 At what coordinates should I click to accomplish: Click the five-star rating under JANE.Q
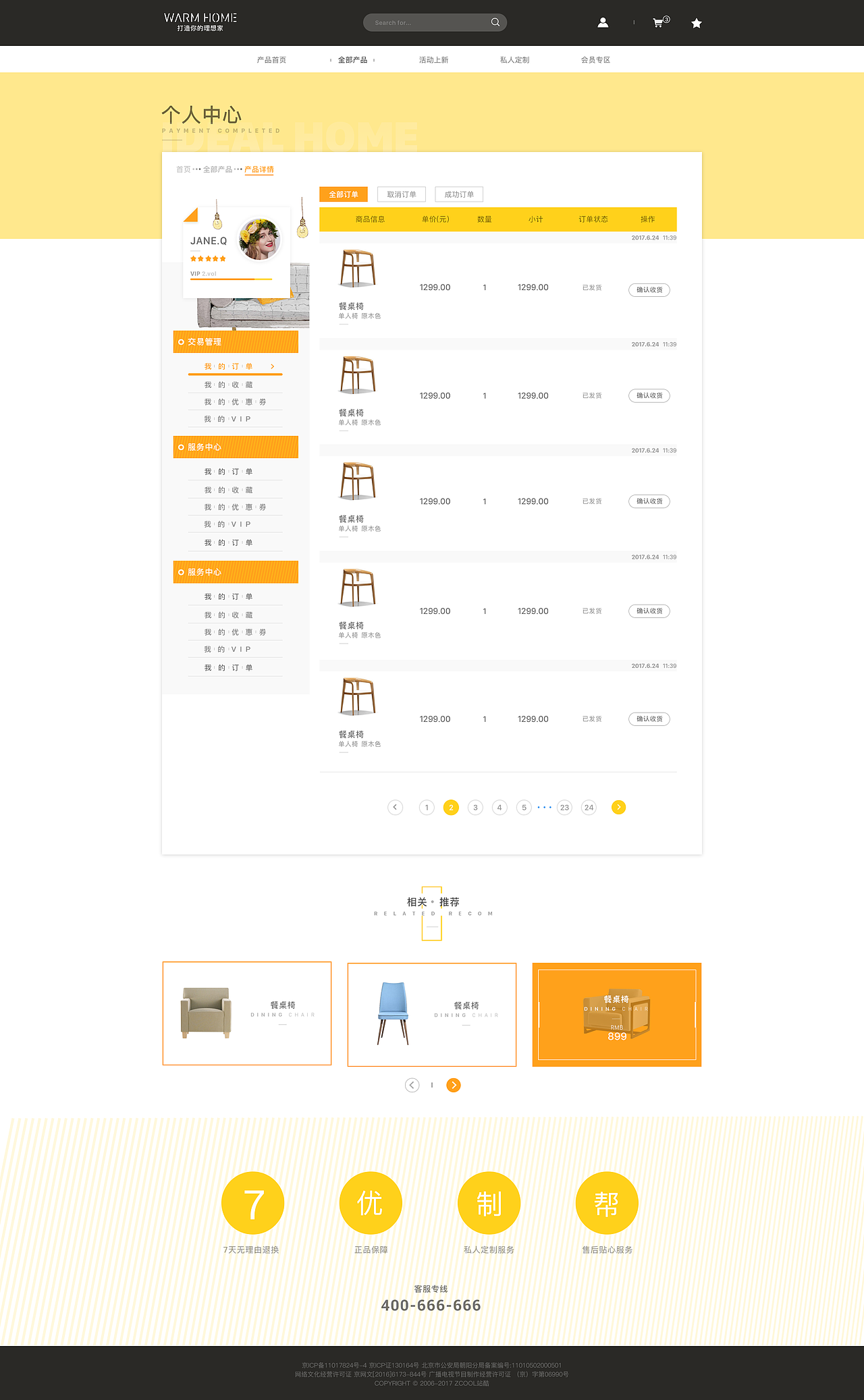[x=208, y=259]
